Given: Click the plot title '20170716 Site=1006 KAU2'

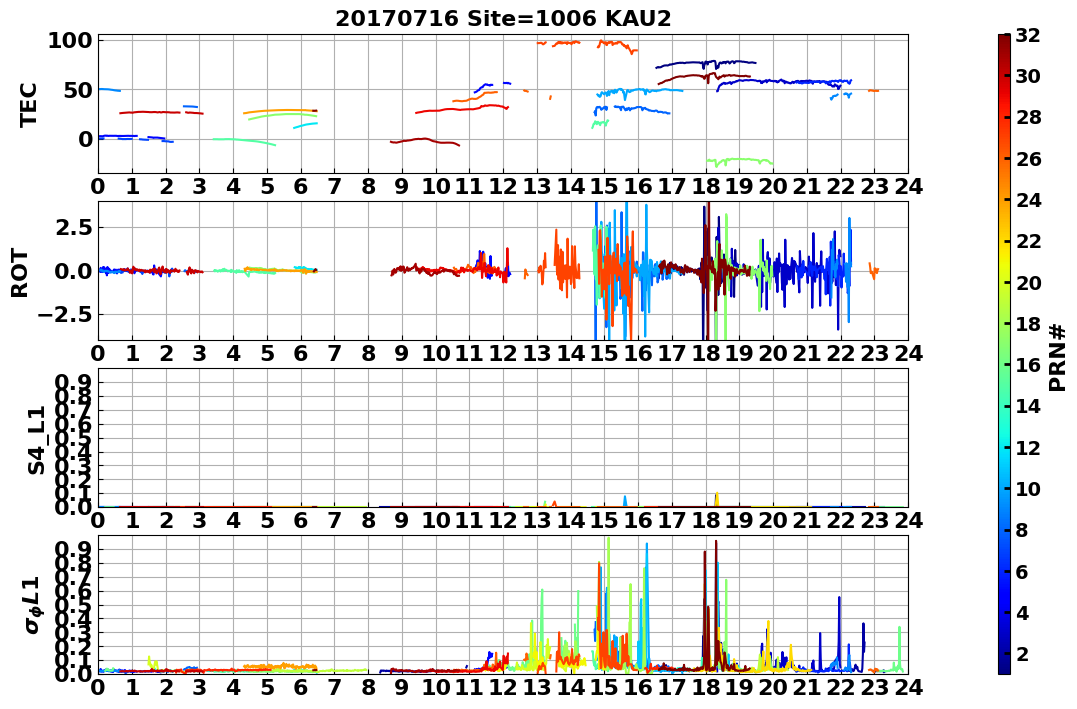Looking at the screenshot, I should (503, 18).
